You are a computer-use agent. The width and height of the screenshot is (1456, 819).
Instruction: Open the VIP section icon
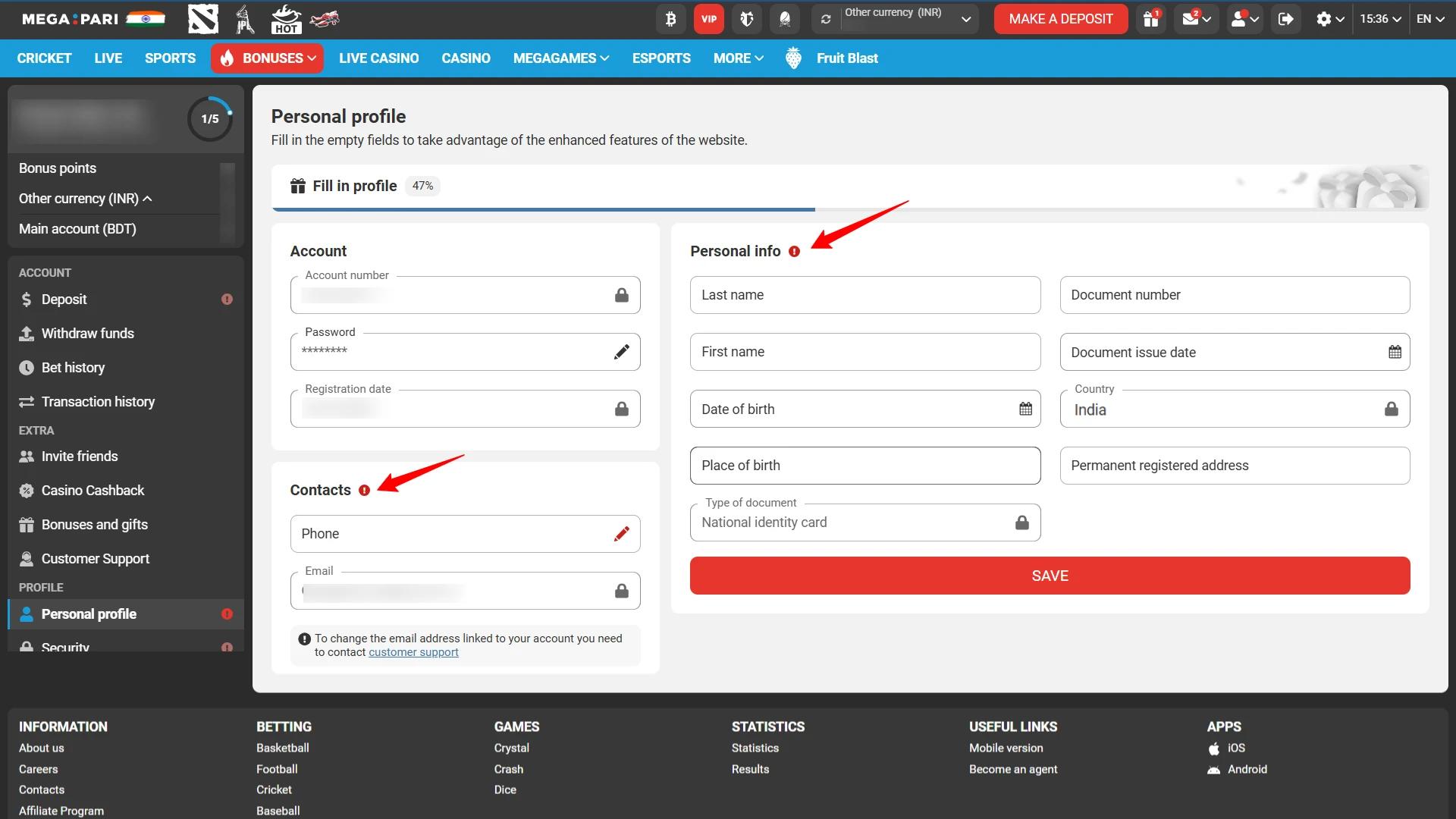click(708, 19)
